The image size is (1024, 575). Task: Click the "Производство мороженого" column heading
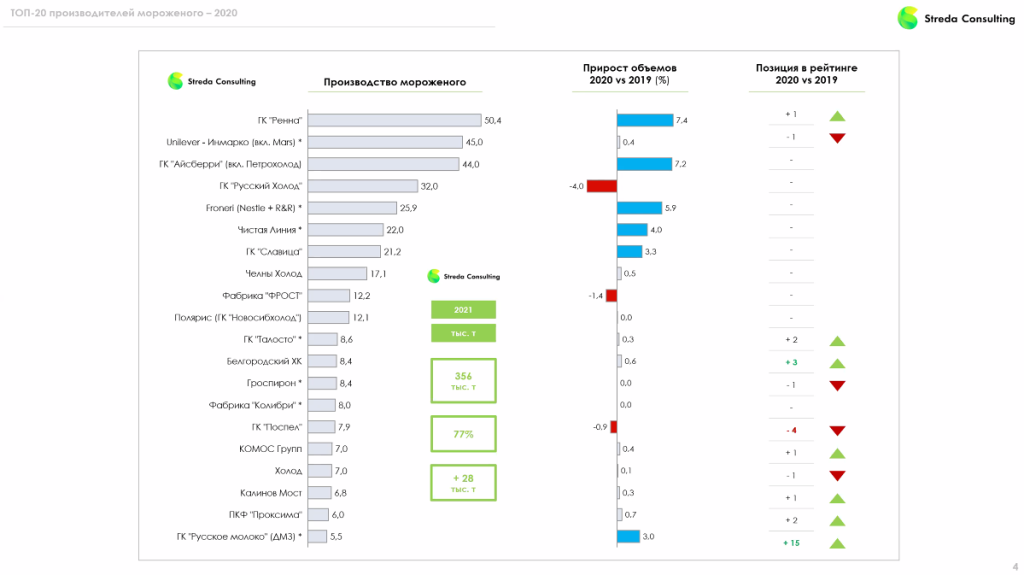click(x=394, y=82)
